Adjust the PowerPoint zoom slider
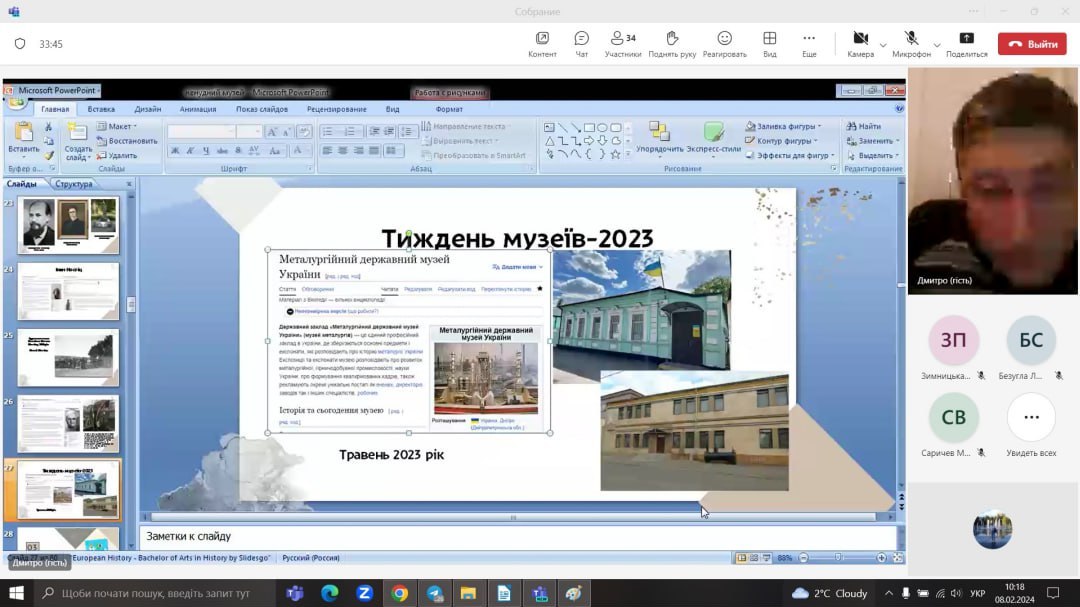Viewport: 1080px width, 607px height. tap(838, 558)
